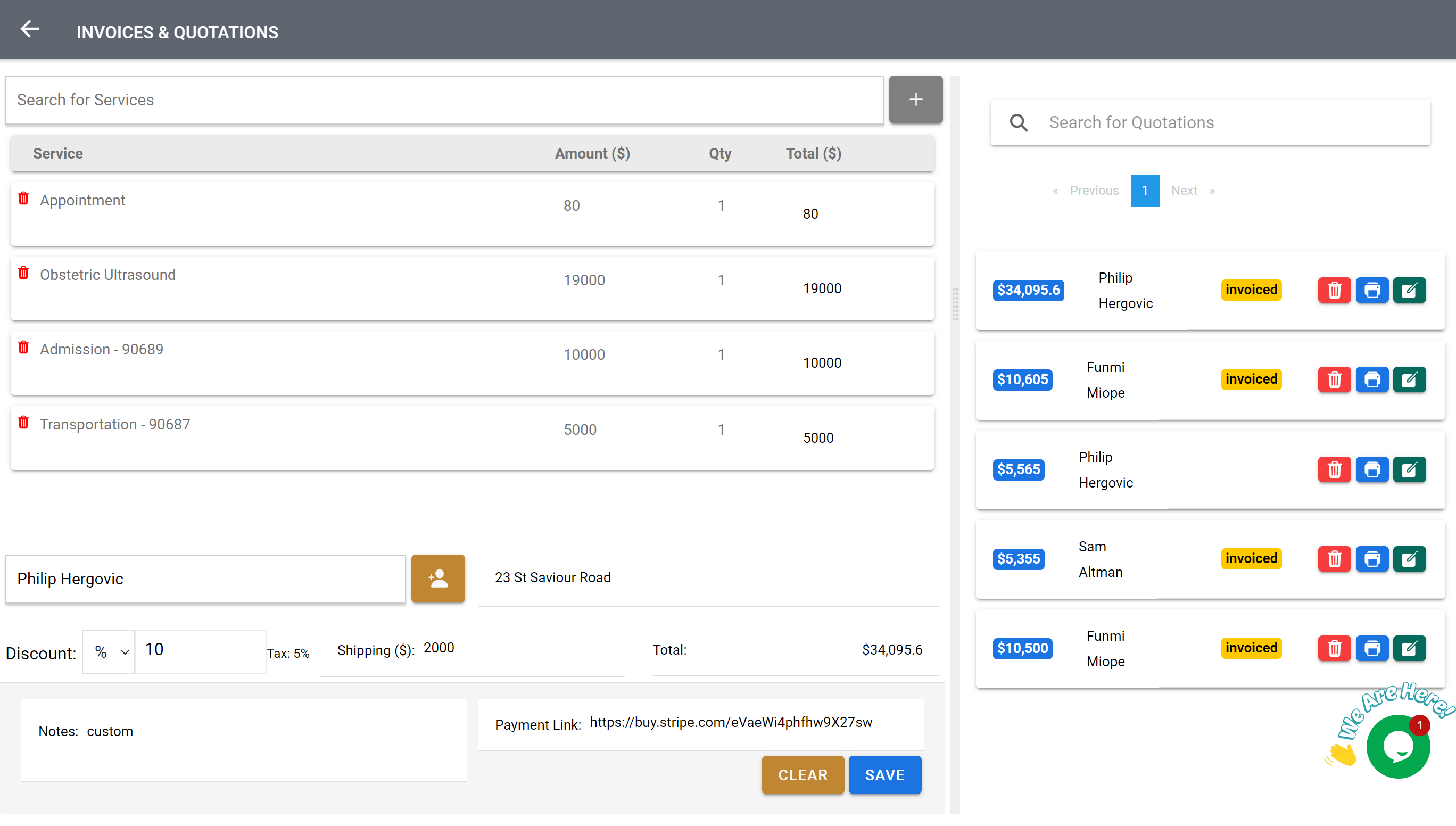Click invoiced tag on $34,095.6 quotation
1456x826 pixels.
coord(1251,290)
